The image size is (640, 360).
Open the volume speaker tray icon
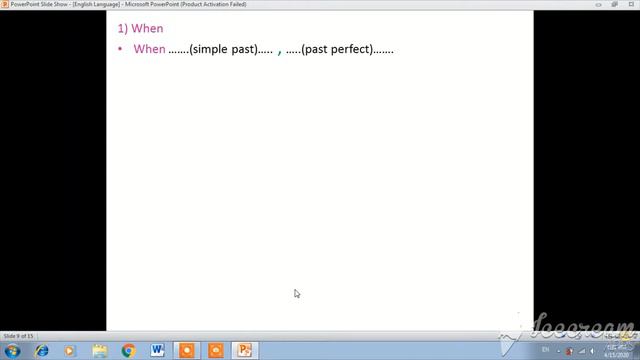(592, 351)
